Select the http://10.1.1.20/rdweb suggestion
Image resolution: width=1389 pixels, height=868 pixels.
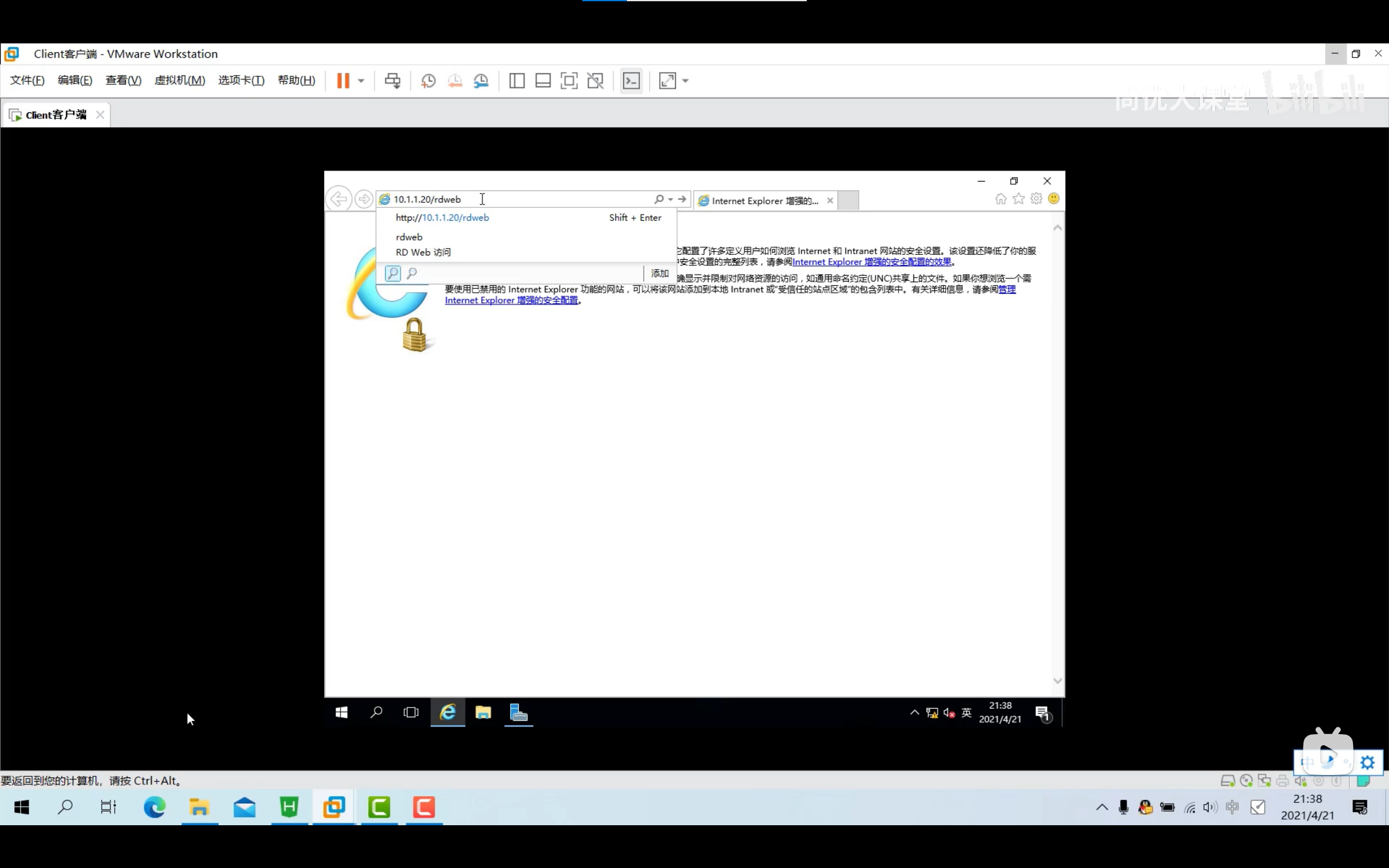click(442, 218)
